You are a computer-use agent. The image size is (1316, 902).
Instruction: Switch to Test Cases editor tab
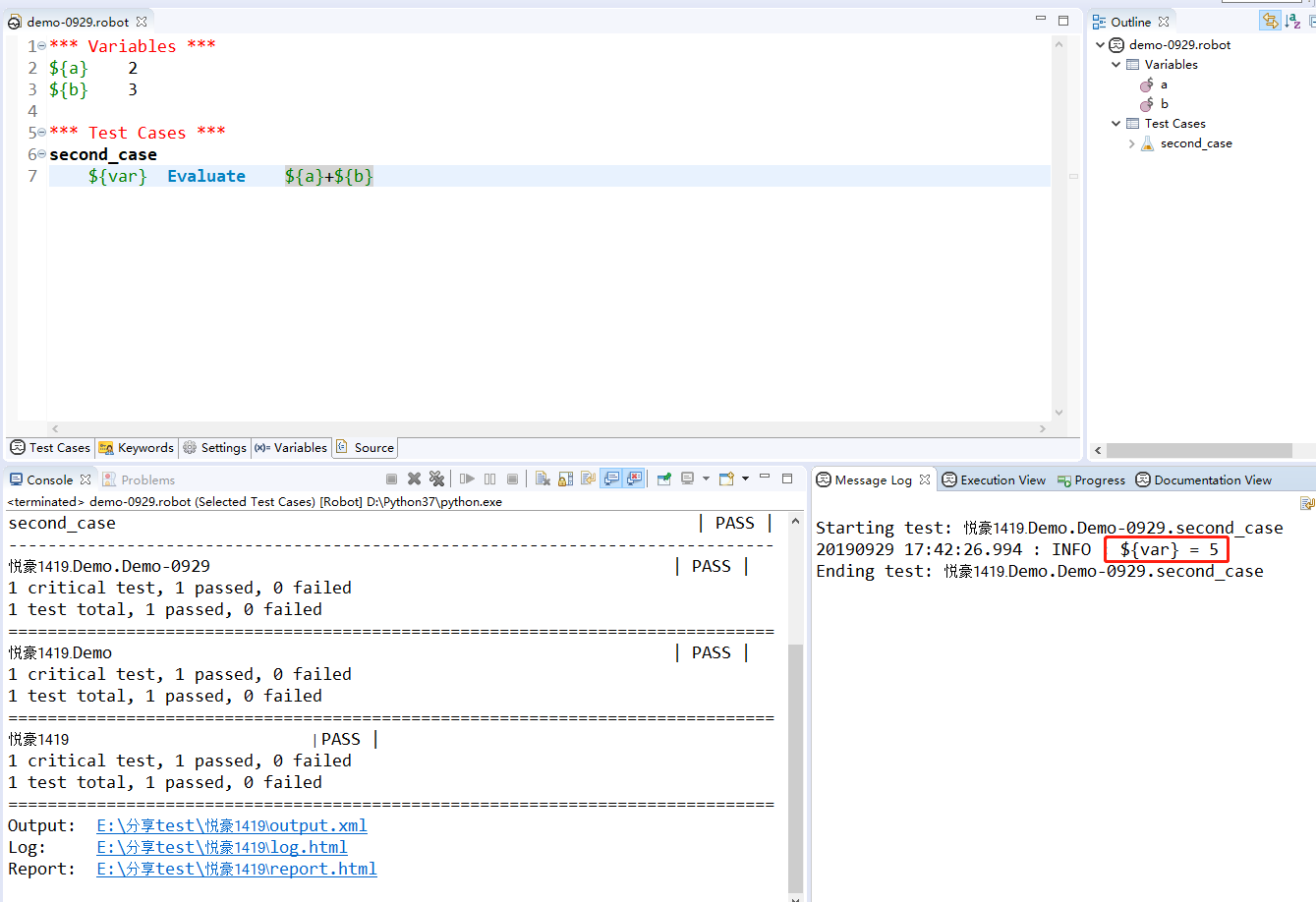tap(50, 447)
